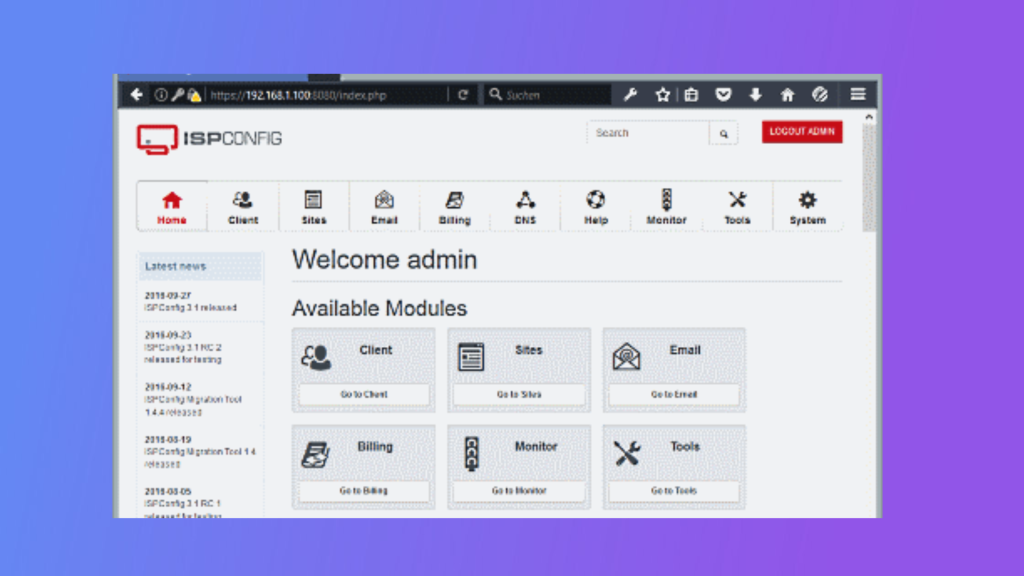The width and height of the screenshot is (1024, 576).
Task: Open the Help globe icon
Action: 595,200
